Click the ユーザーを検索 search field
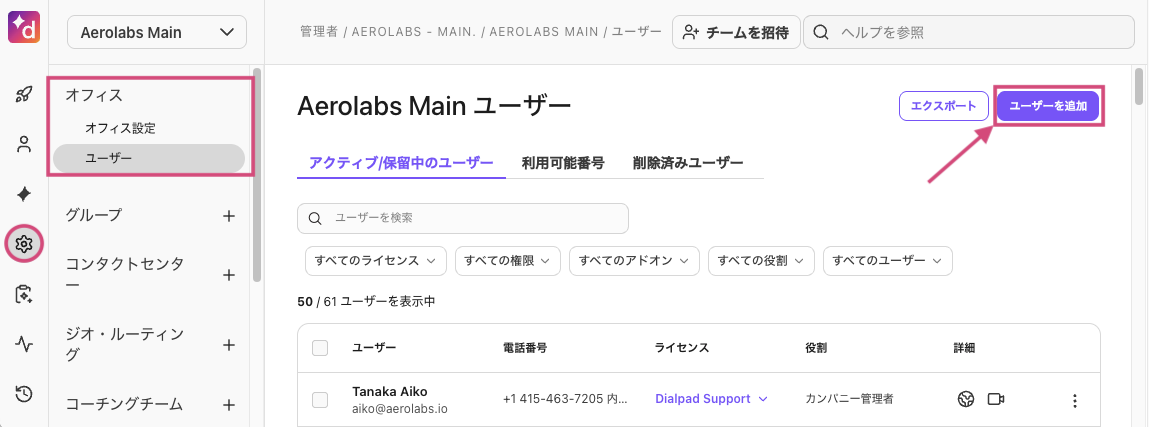 click(470, 218)
